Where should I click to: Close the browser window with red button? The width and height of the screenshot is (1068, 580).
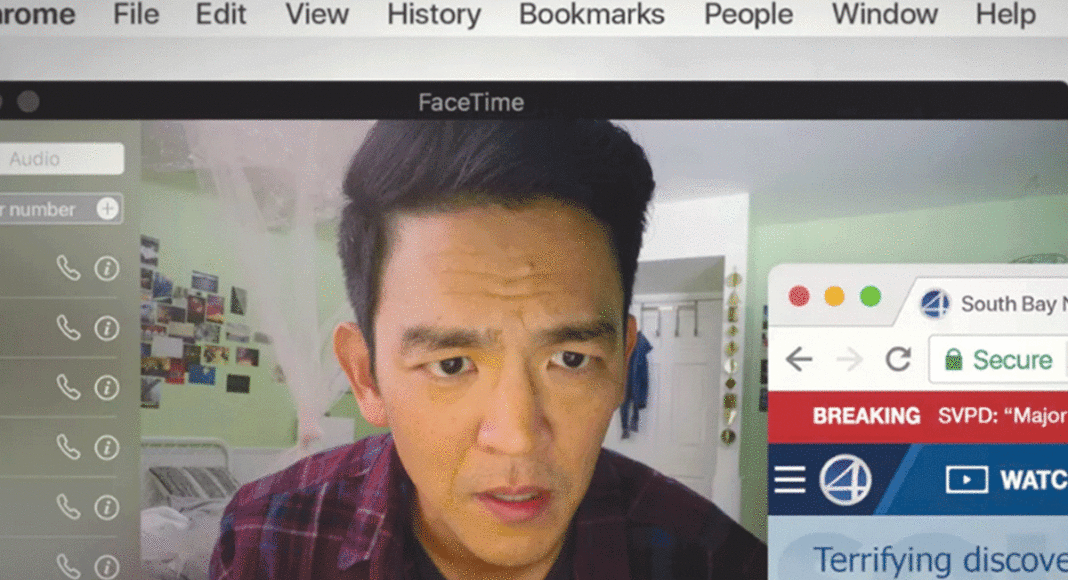pyautogui.click(x=799, y=297)
